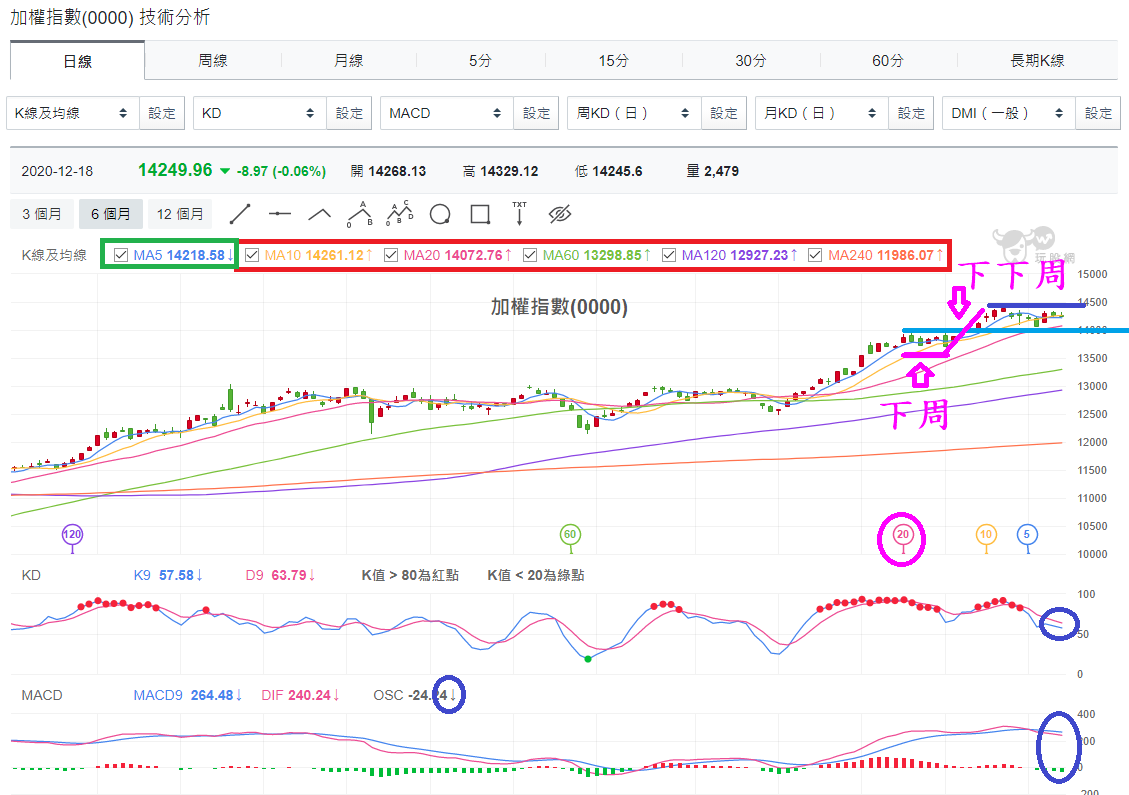Select the OAB wave drawing tool

click(359, 214)
